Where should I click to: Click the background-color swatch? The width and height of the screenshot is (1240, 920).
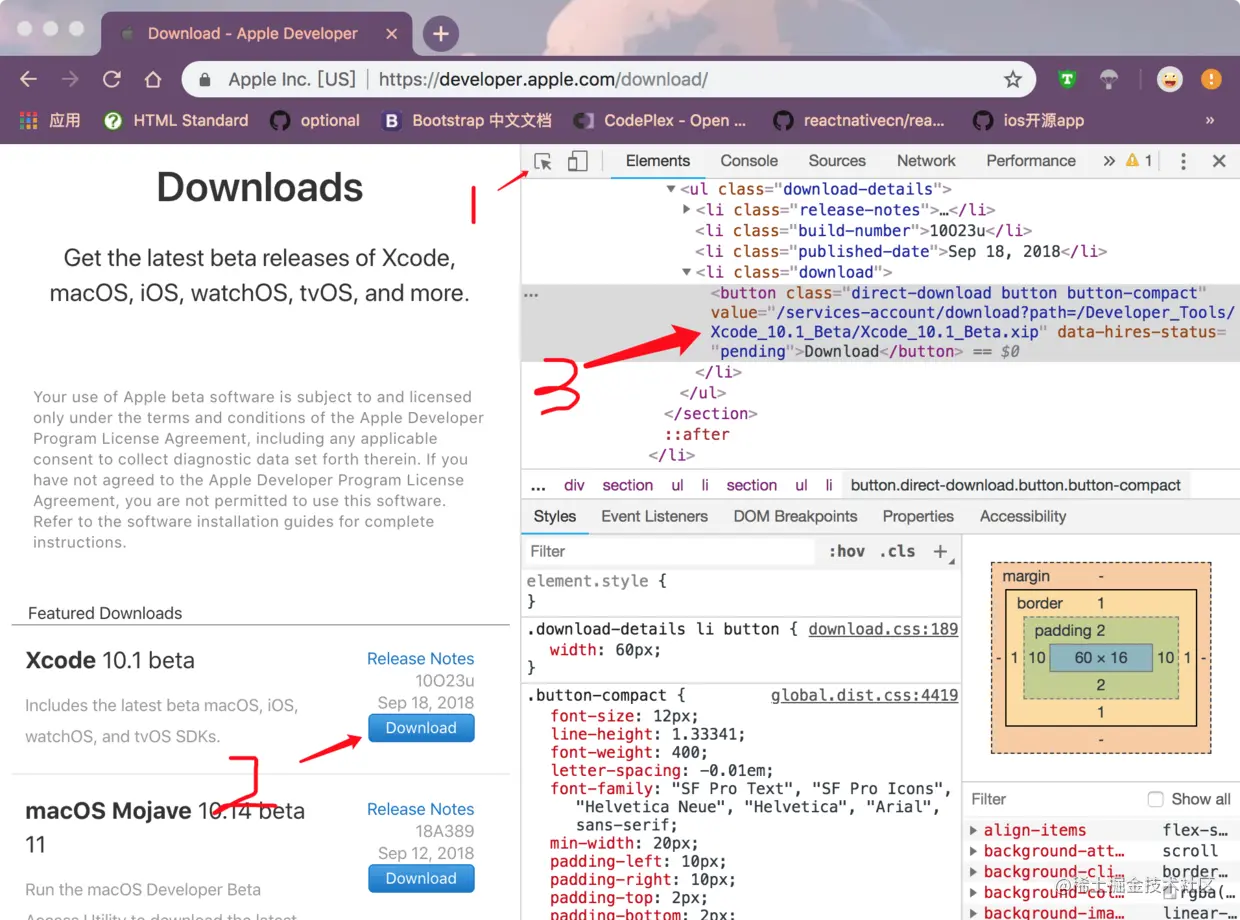(1170, 893)
